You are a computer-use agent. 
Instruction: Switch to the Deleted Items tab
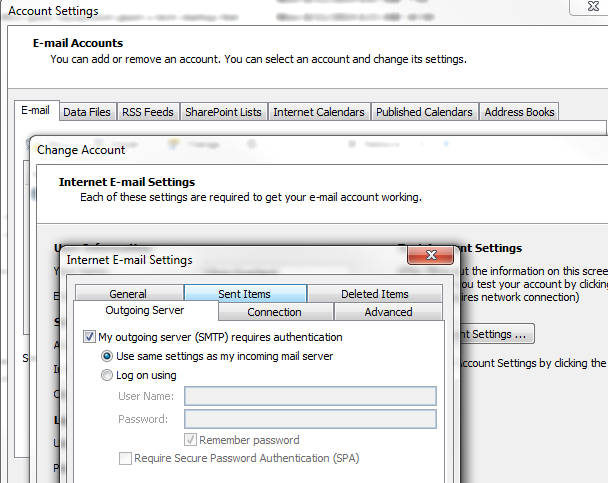[374, 294]
